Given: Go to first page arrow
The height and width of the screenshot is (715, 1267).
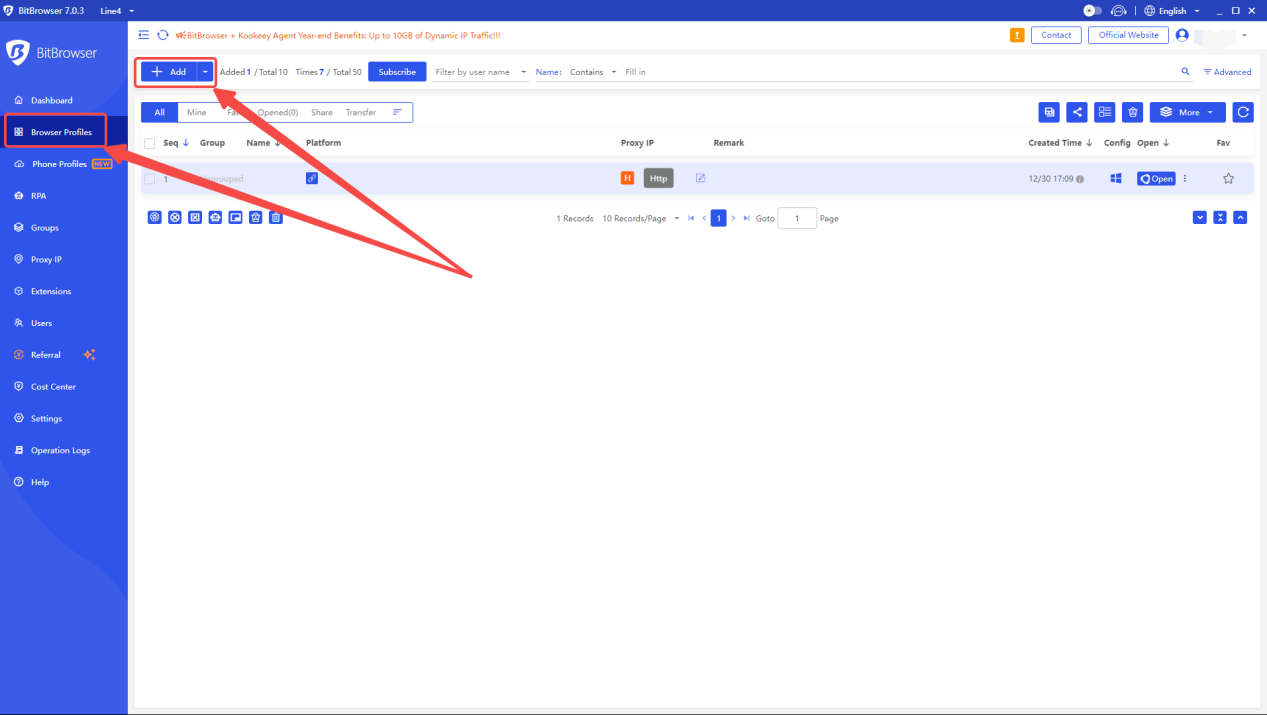Looking at the screenshot, I should pos(691,218).
